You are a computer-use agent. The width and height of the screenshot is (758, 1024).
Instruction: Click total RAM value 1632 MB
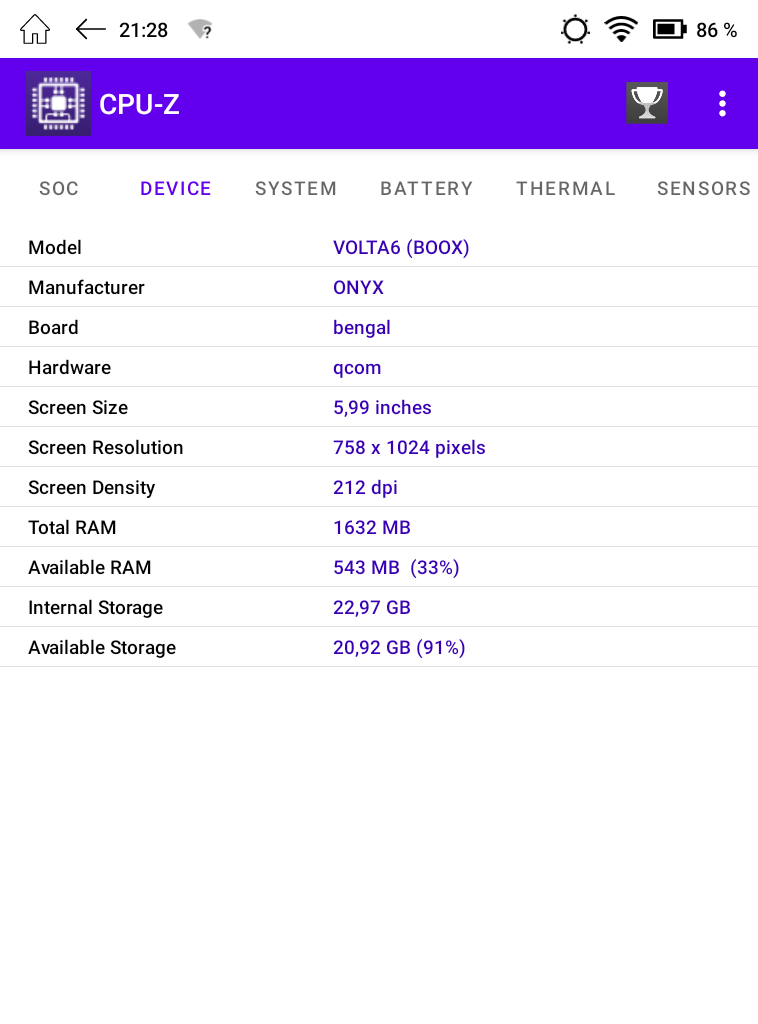tap(371, 528)
